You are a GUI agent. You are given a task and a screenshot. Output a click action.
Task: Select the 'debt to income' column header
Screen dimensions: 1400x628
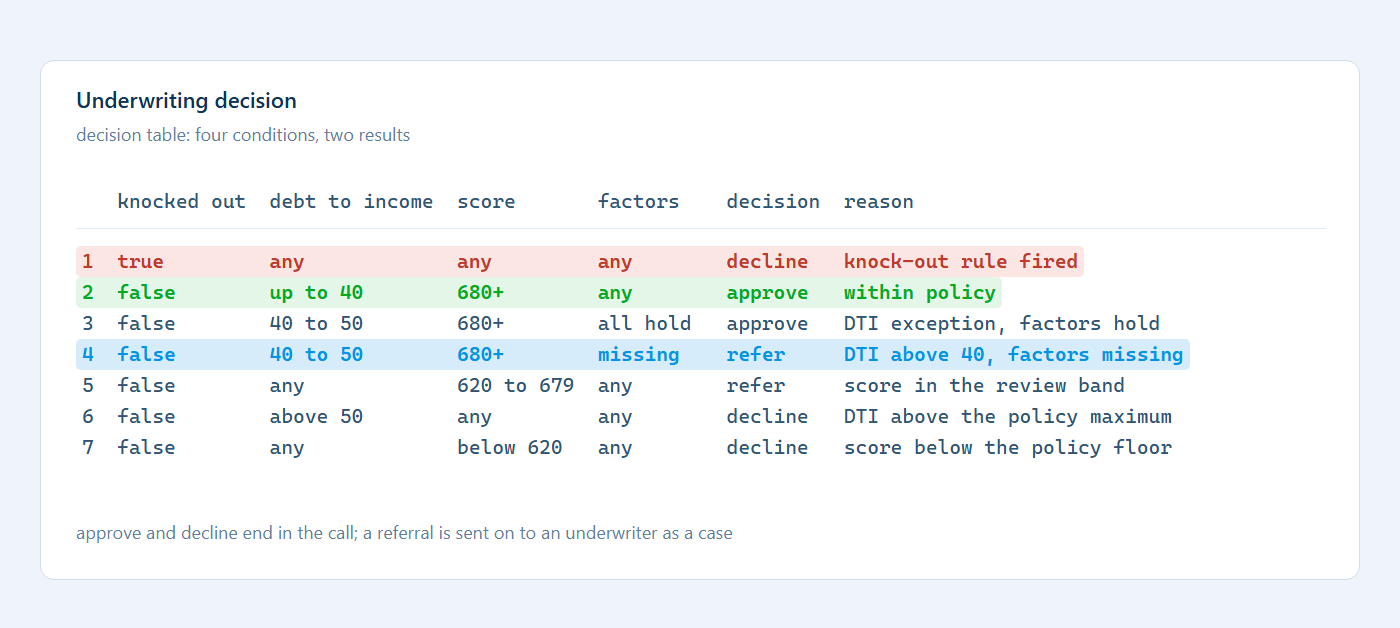click(351, 202)
